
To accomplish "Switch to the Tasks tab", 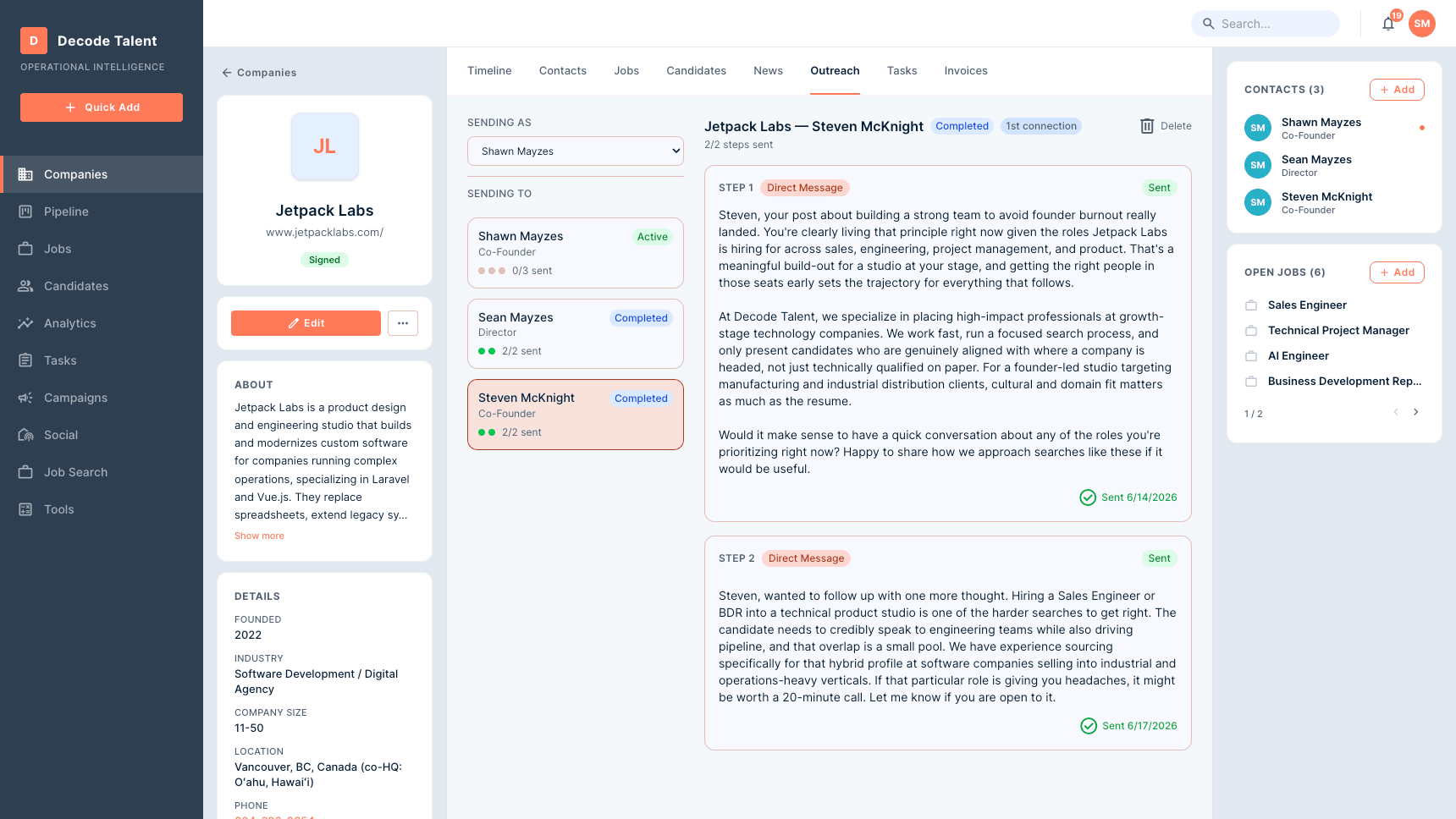I will click(902, 71).
